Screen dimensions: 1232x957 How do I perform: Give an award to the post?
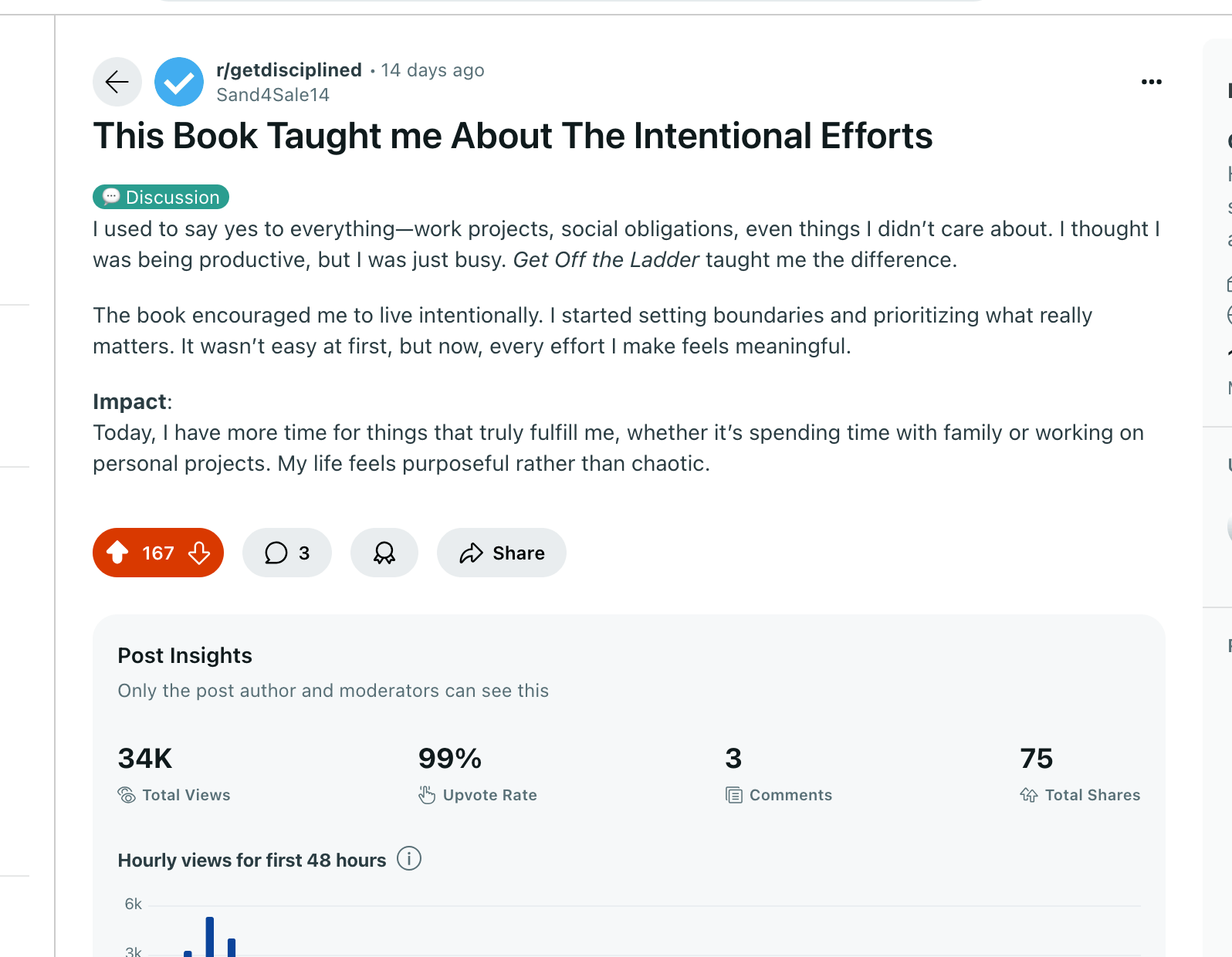coord(384,553)
